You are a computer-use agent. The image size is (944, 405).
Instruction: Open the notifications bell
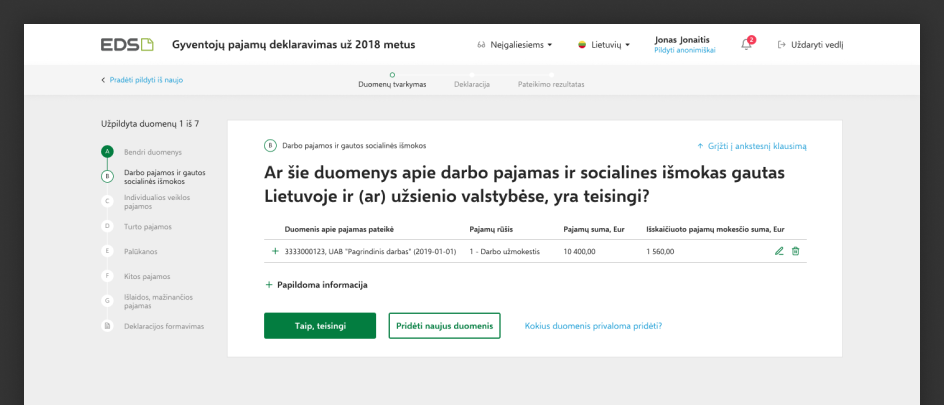746,45
